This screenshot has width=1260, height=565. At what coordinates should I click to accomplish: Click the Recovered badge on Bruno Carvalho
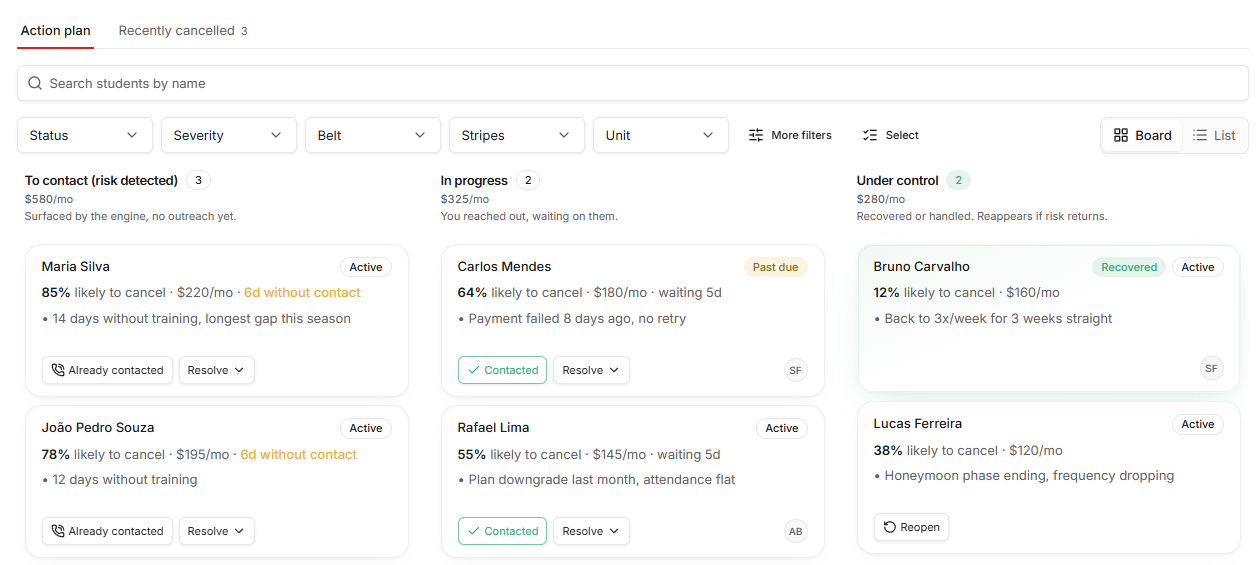point(1129,267)
